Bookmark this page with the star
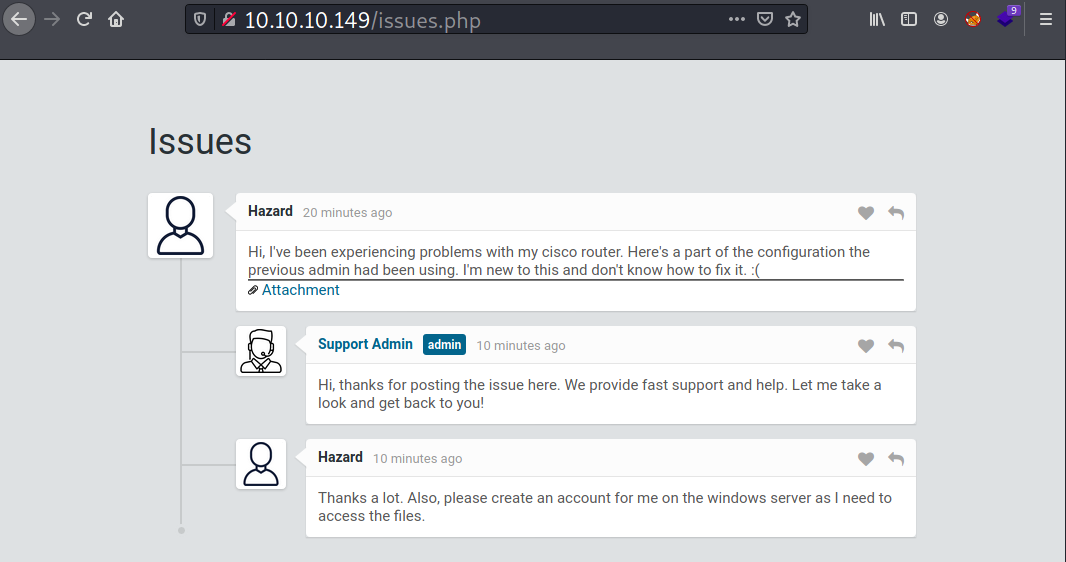Image resolution: width=1066 pixels, height=562 pixels. (x=793, y=19)
